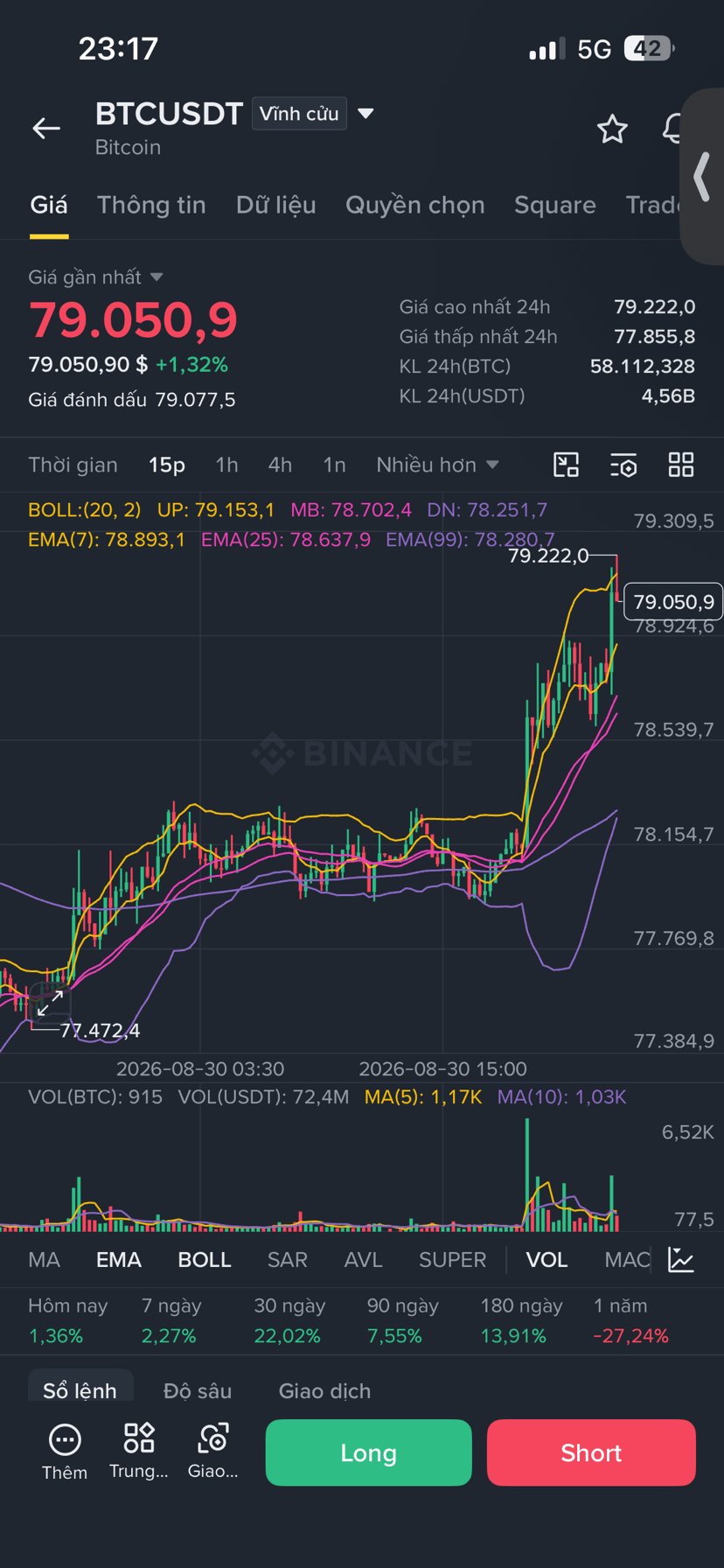The height and width of the screenshot is (1568, 724).
Task: Toggle the SAR indicator
Action: (287, 1259)
